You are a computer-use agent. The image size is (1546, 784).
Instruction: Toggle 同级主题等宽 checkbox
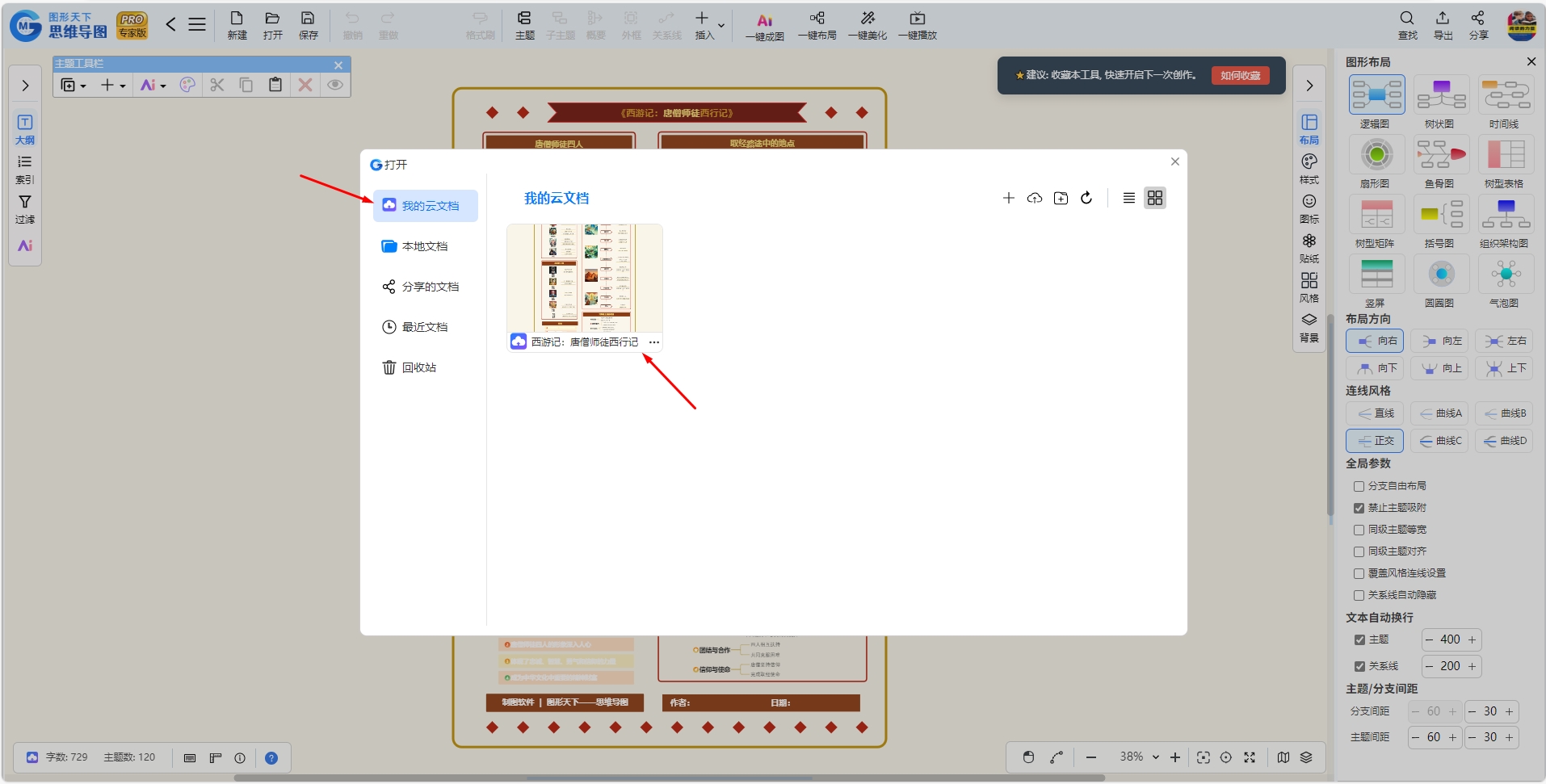point(1359,530)
